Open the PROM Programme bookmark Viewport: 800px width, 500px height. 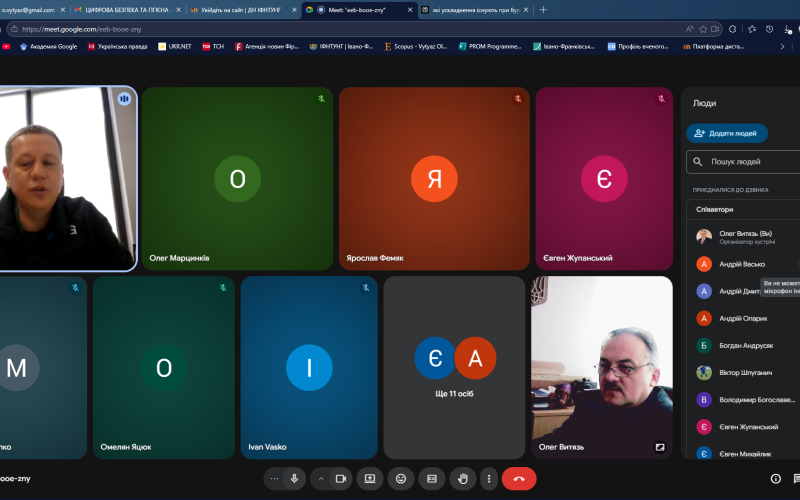[x=490, y=46]
